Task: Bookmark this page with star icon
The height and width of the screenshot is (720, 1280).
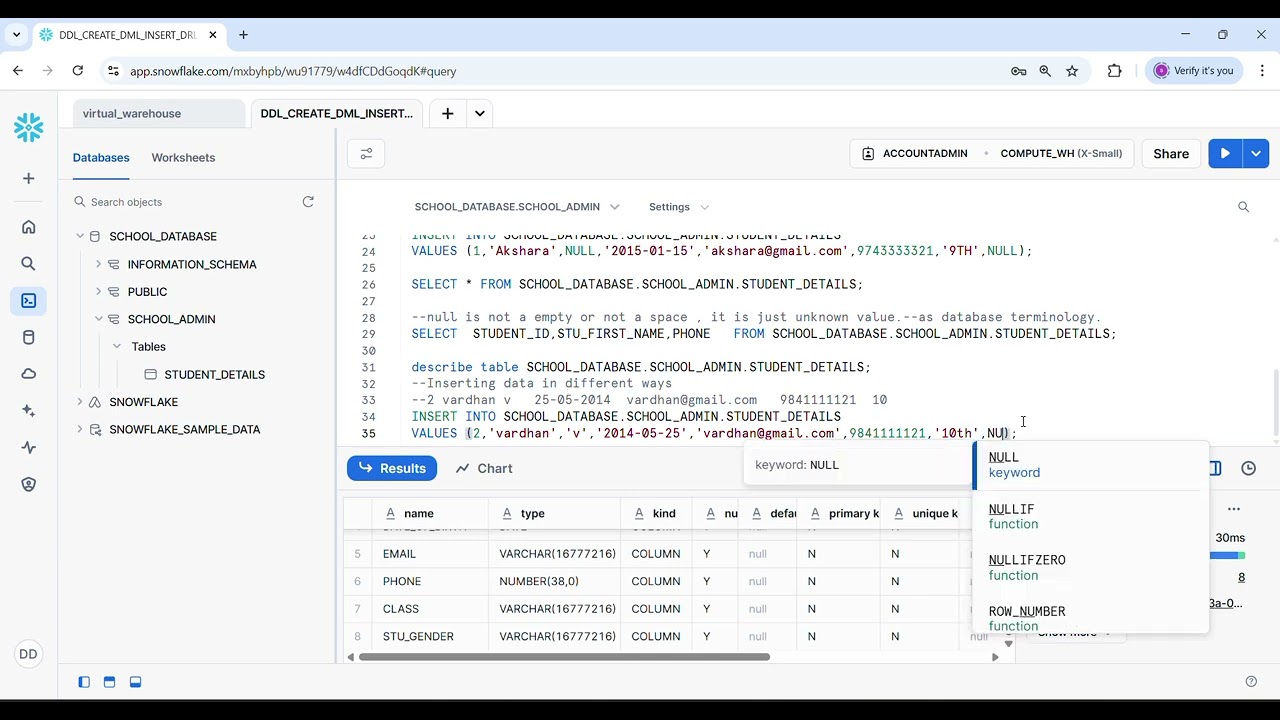Action: 1072,71
